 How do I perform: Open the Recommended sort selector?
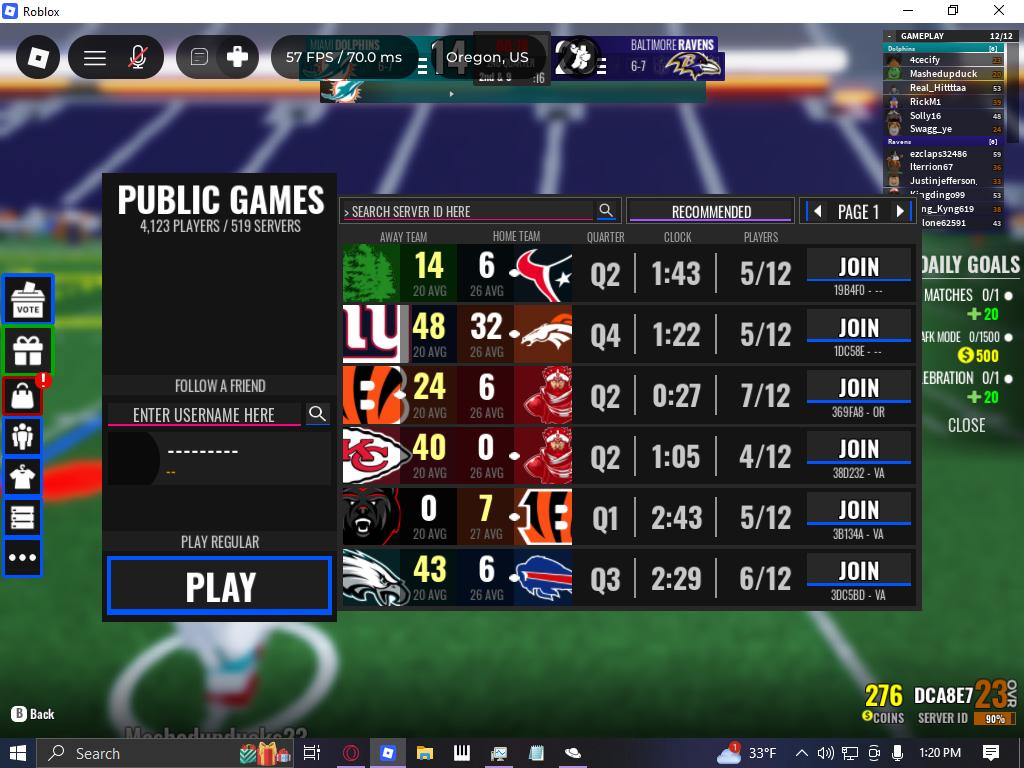tap(711, 211)
